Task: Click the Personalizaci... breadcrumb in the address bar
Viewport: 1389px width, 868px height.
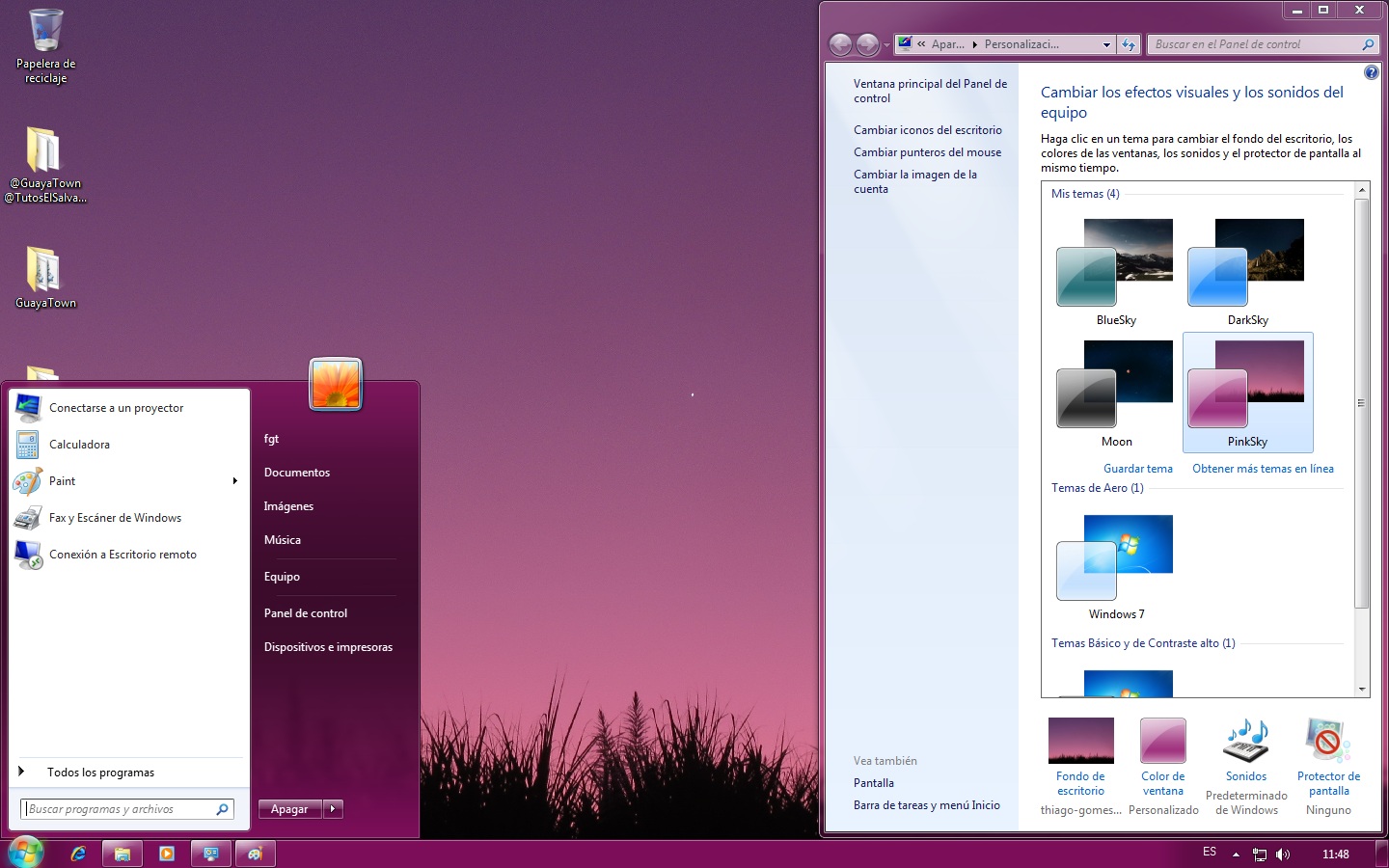Action: coord(1021,44)
